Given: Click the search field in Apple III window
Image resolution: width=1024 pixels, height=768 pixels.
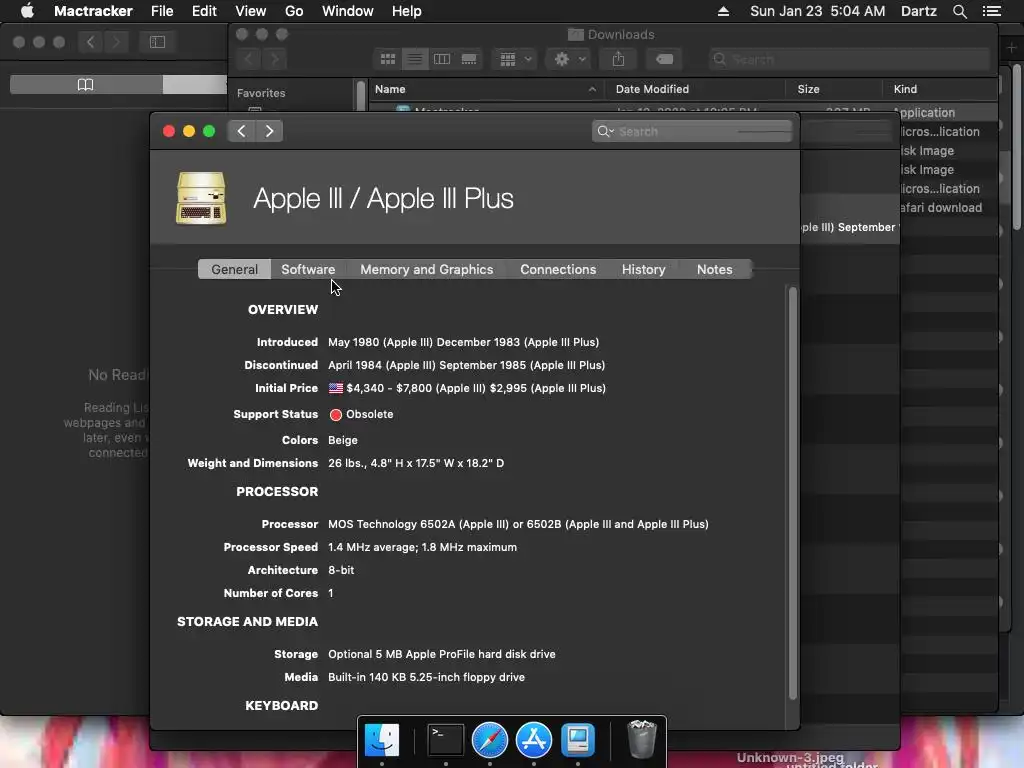Looking at the screenshot, I should (692, 131).
